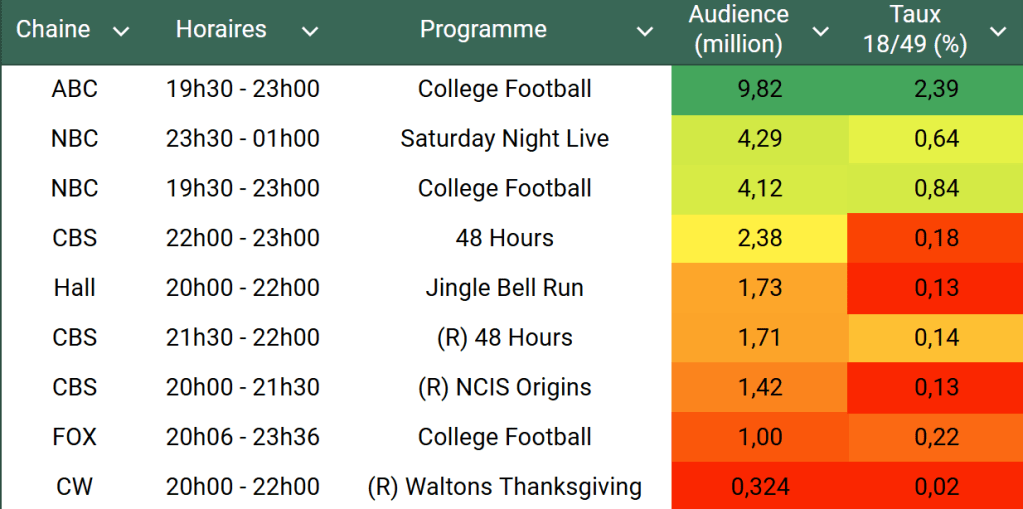Select the (R) Waltons Thanksgiving cell

504,487
